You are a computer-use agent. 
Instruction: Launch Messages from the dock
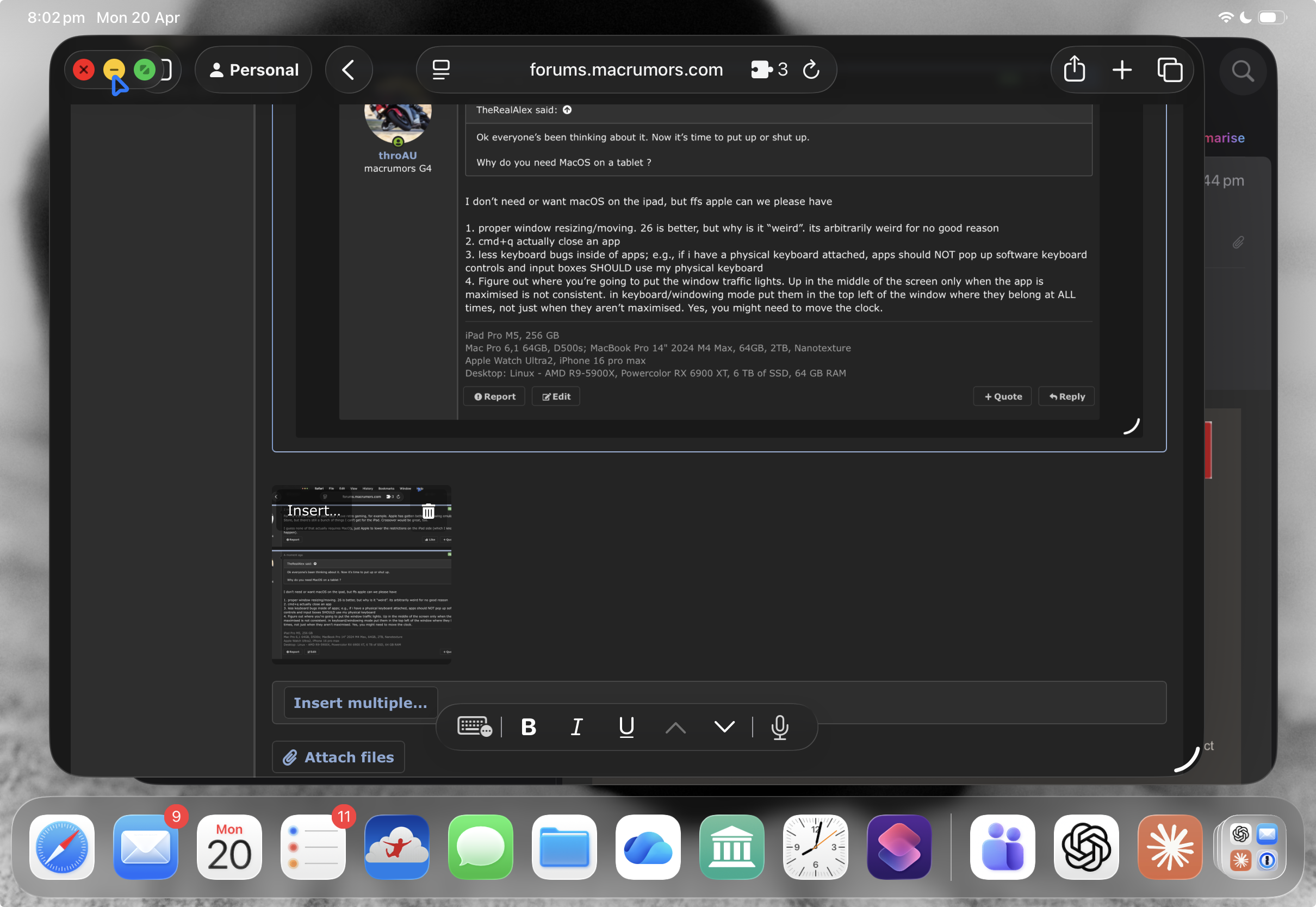pyautogui.click(x=480, y=847)
